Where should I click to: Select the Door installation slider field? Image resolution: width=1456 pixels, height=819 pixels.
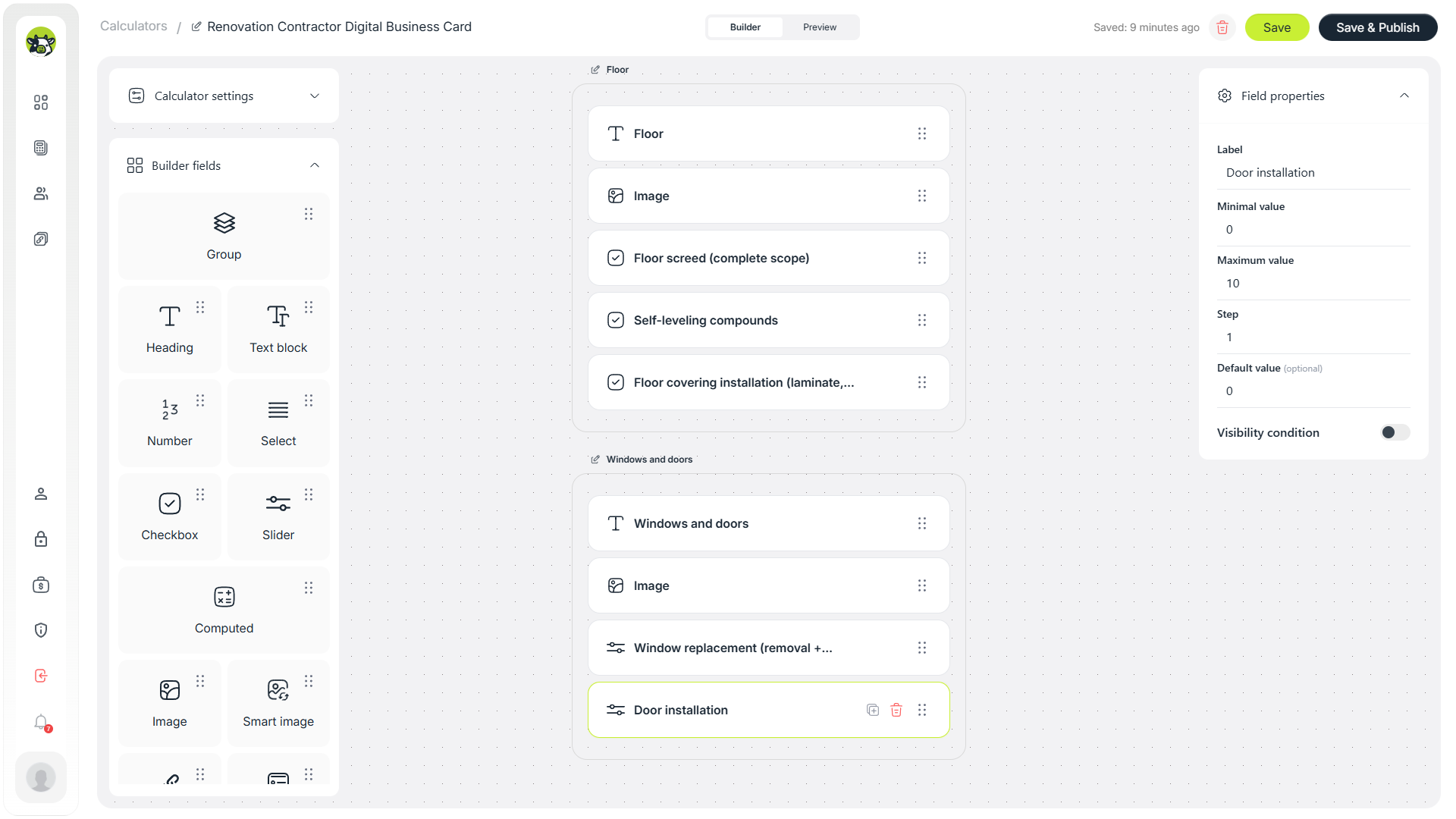768,710
